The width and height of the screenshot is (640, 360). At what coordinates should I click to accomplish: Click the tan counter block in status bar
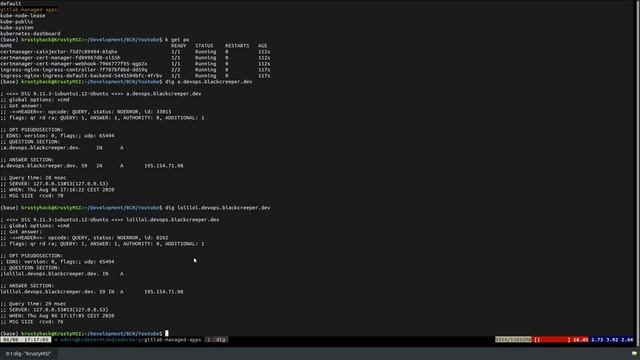pyautogui.click(x=513, y=340)
